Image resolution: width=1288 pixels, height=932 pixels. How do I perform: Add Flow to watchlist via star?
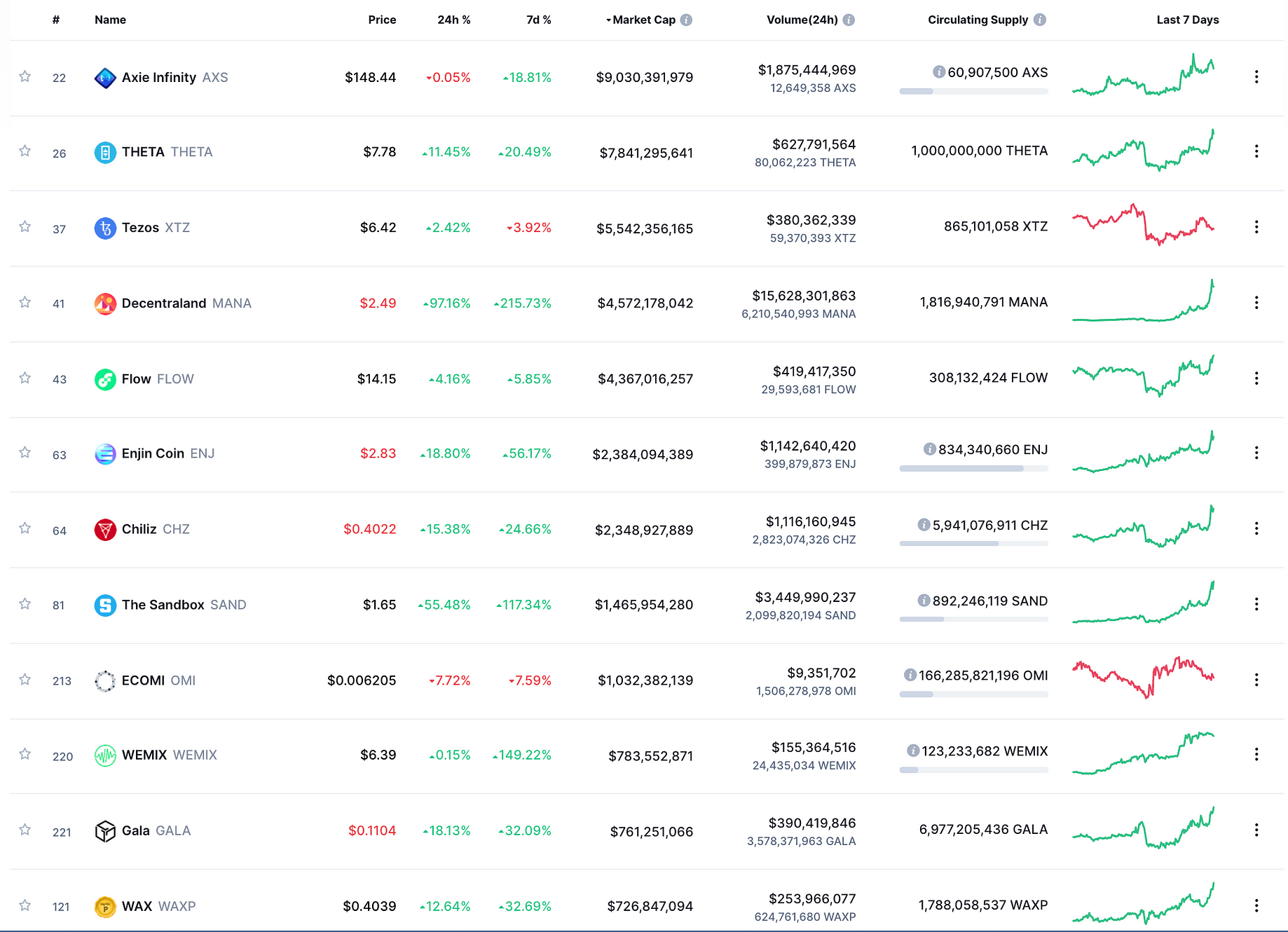pos(25,378)
